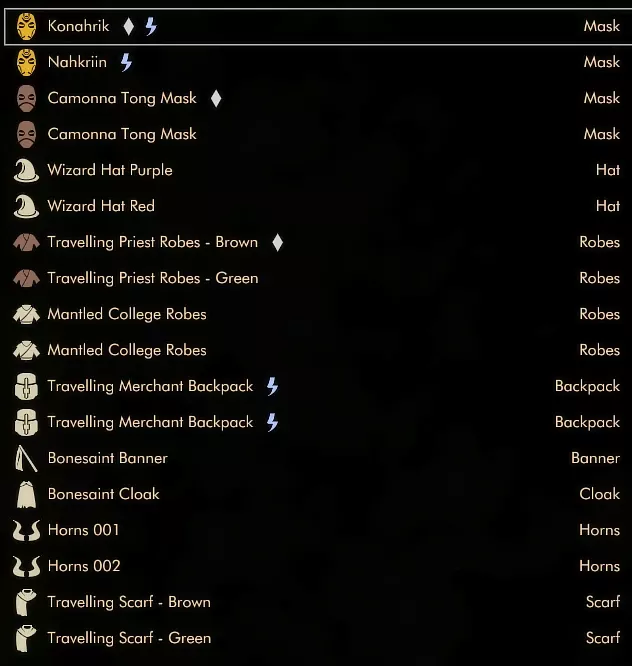Click the first Travelling Merchant Backpack icon
This screenshot has height=666, width=632.
pos(26,387)
